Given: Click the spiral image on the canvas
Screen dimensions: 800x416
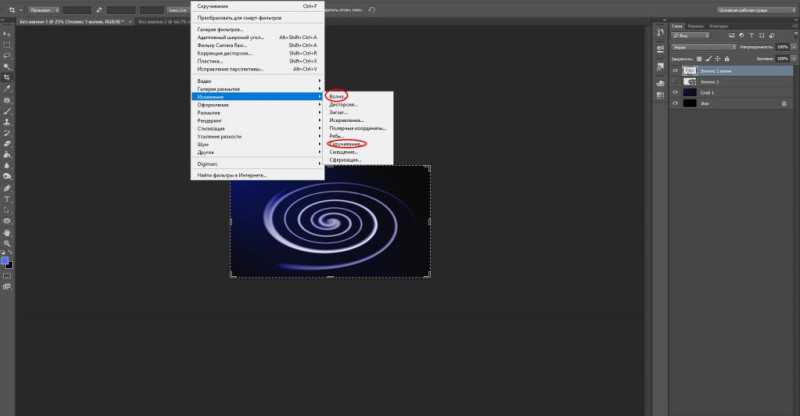Looking at the screenshot, I should (x=330, y=222).
